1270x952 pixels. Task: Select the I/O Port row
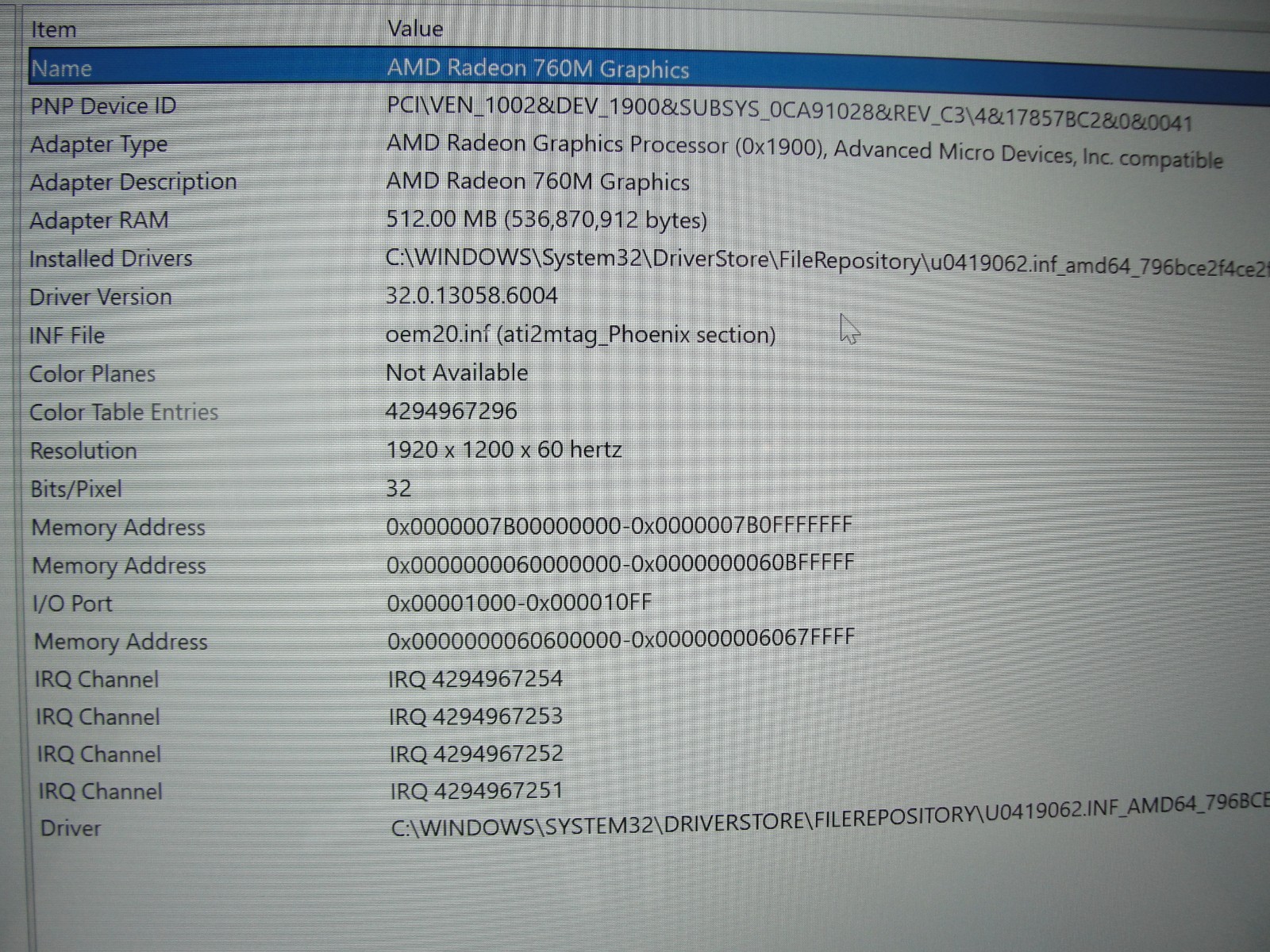72,604
